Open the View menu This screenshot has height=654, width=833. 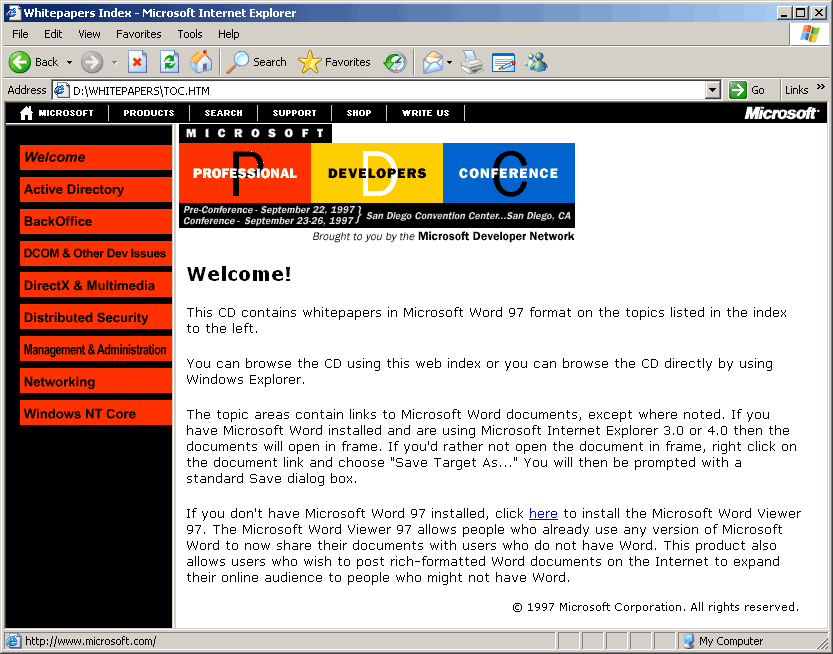pos(89,34)
